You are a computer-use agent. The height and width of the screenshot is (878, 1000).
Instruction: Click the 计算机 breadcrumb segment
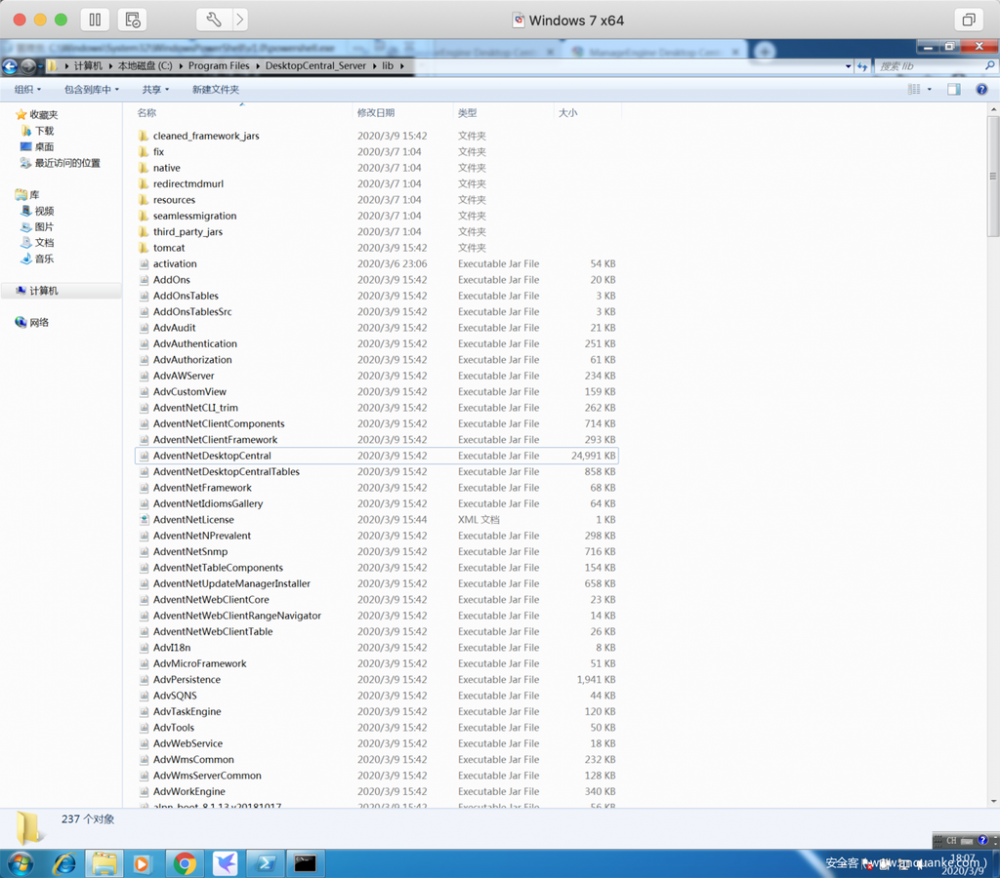(x=87, y=66)
